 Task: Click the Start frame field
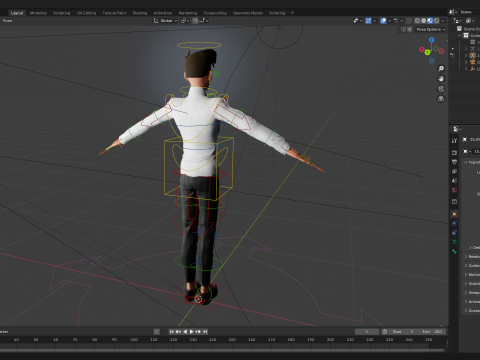403,332
